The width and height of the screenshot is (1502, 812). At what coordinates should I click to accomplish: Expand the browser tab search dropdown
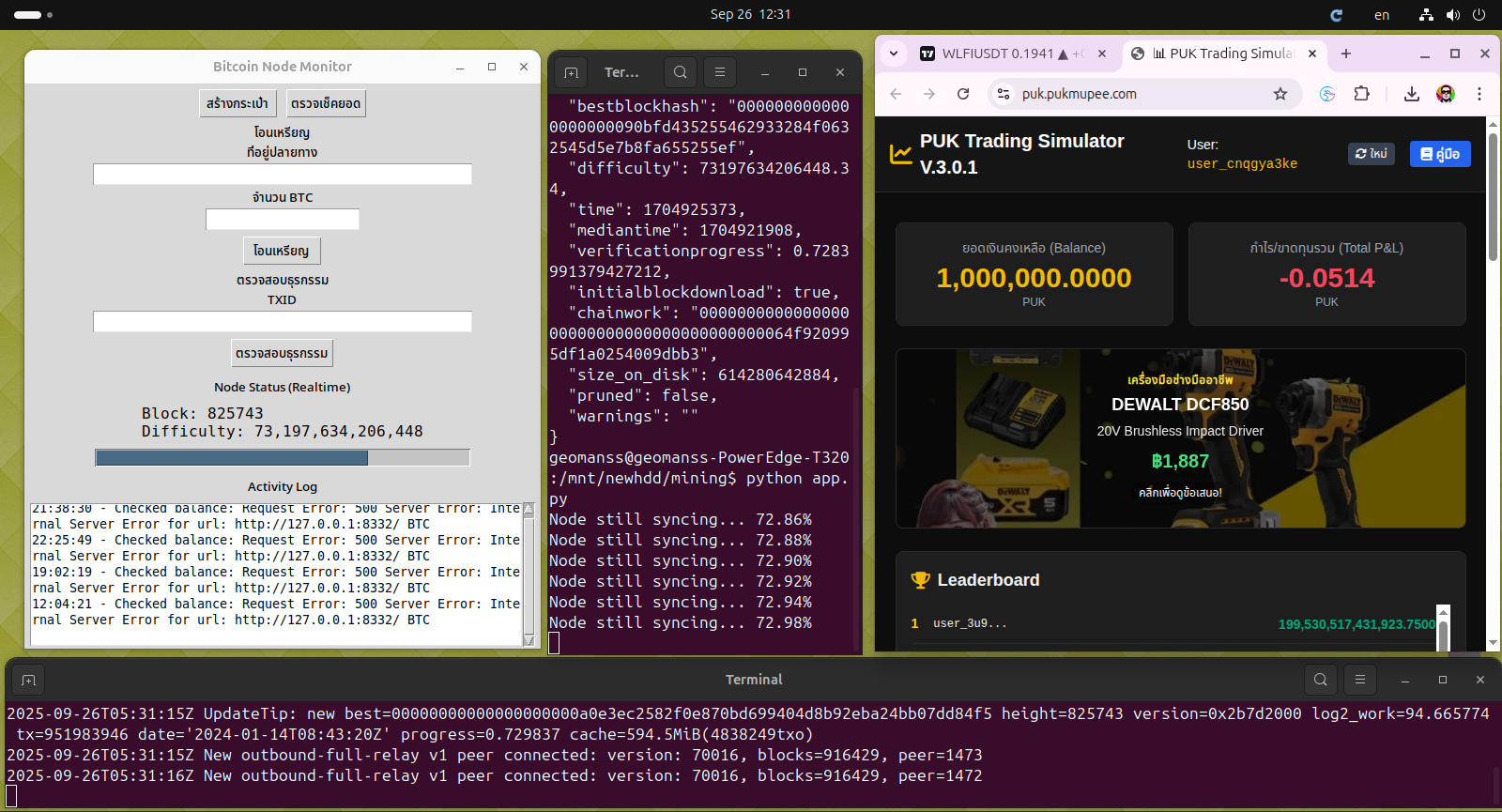pyautogui.click(x=894, y=54)
